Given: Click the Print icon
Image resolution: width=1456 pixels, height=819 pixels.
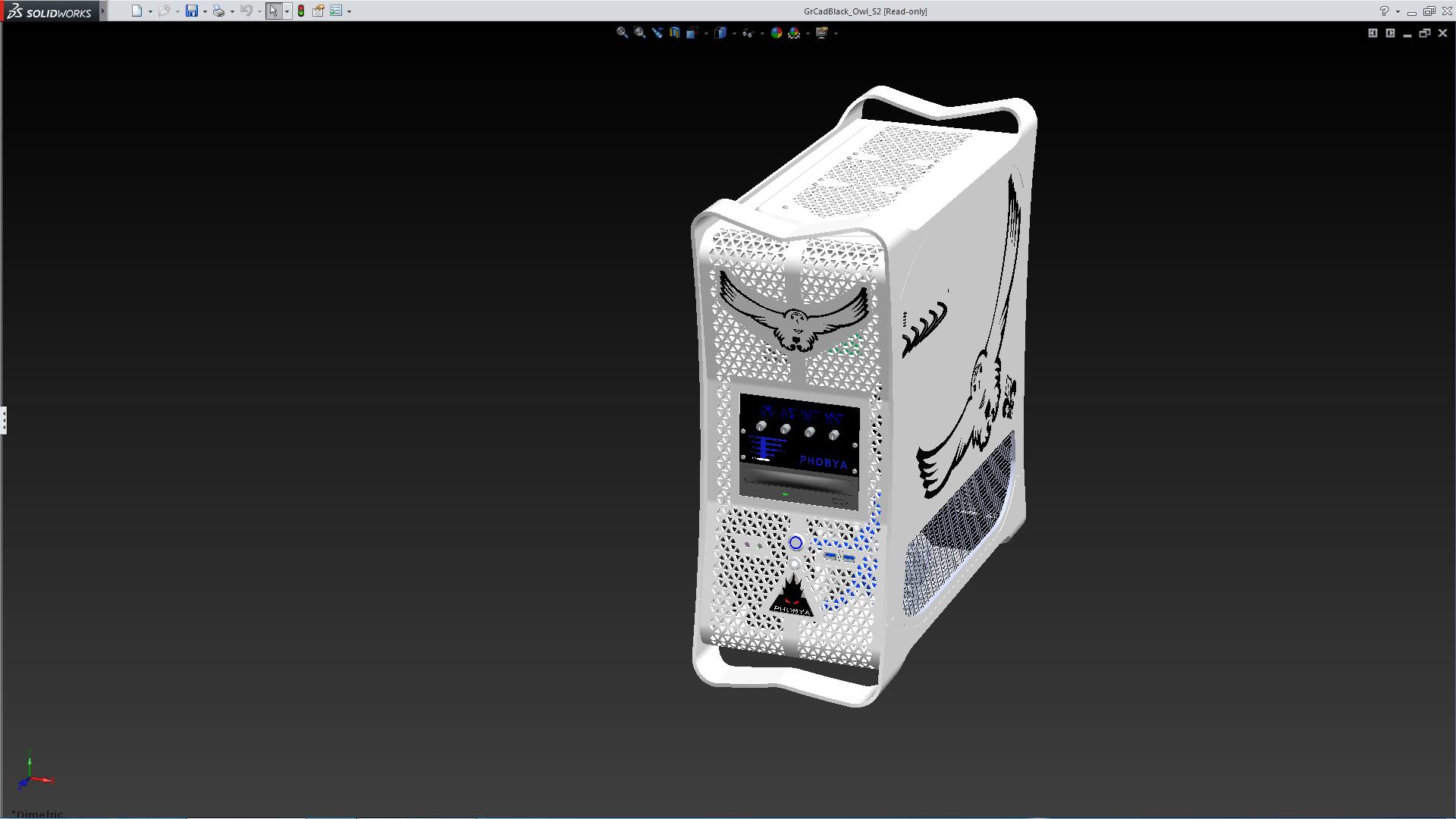Looking at the screenshot, I should point(218,11).
